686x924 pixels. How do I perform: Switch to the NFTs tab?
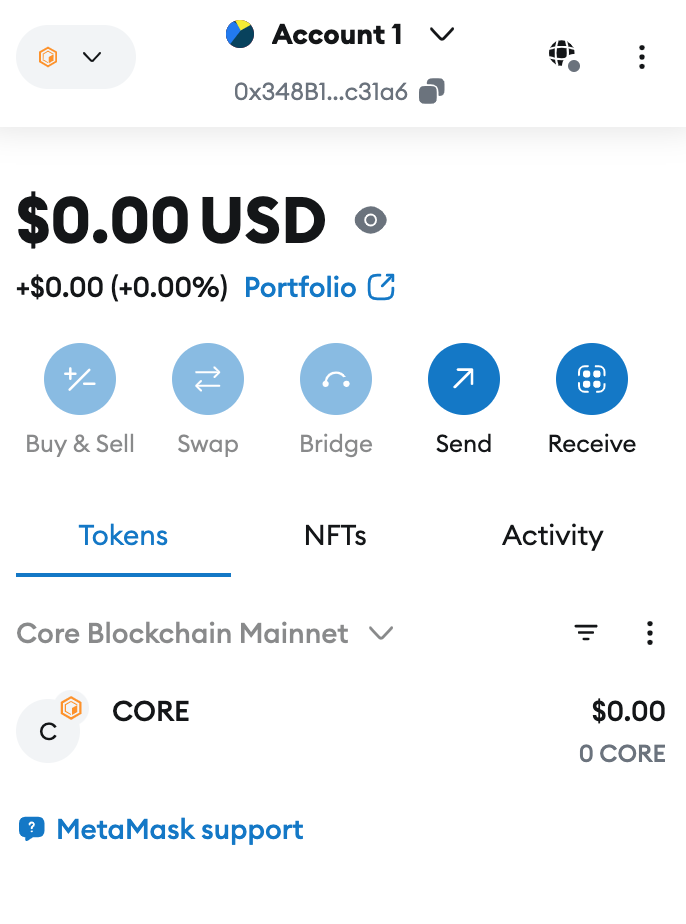[x=335, y=536]
